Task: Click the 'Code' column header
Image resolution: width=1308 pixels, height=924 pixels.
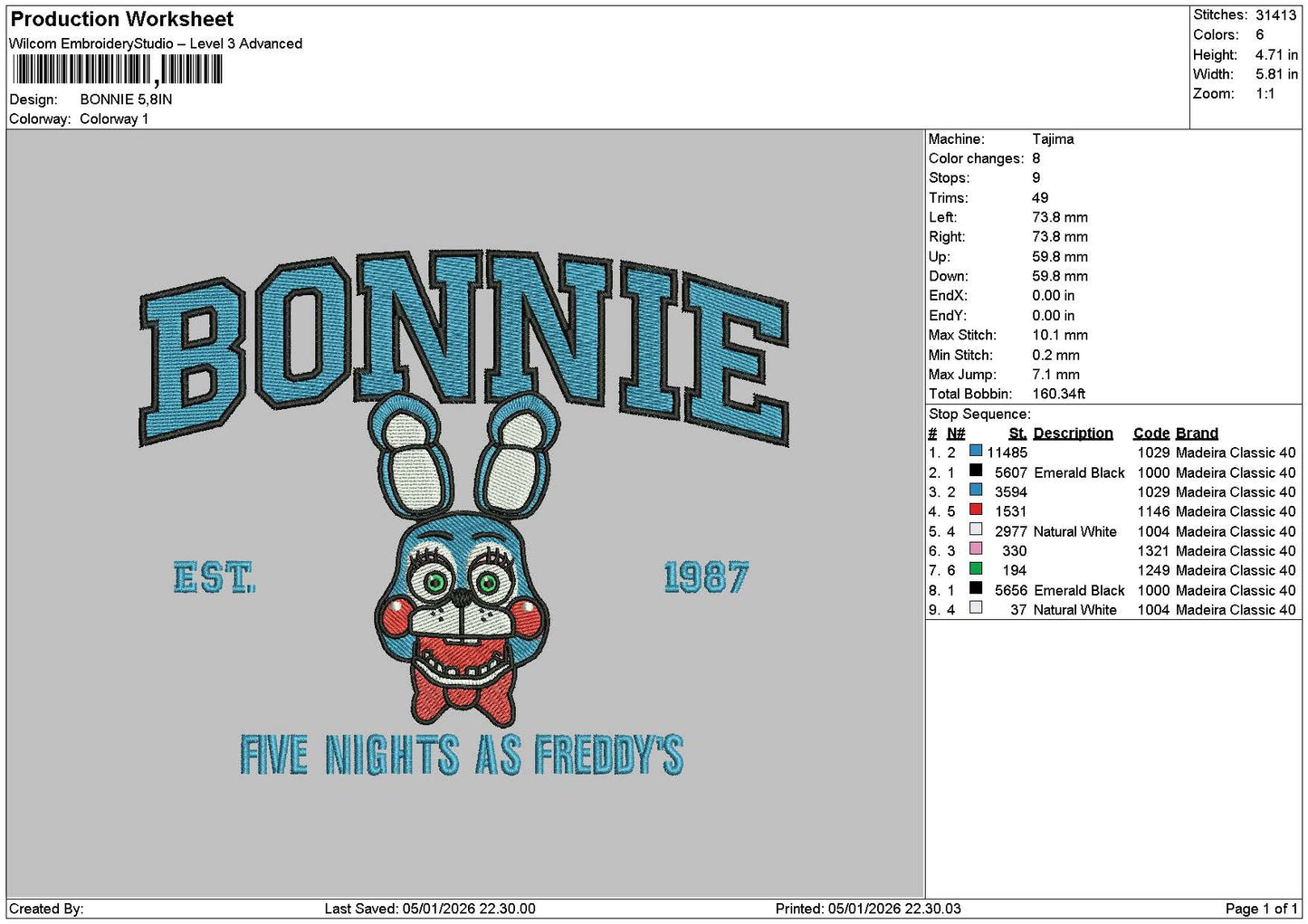Action: (1151, 433)
